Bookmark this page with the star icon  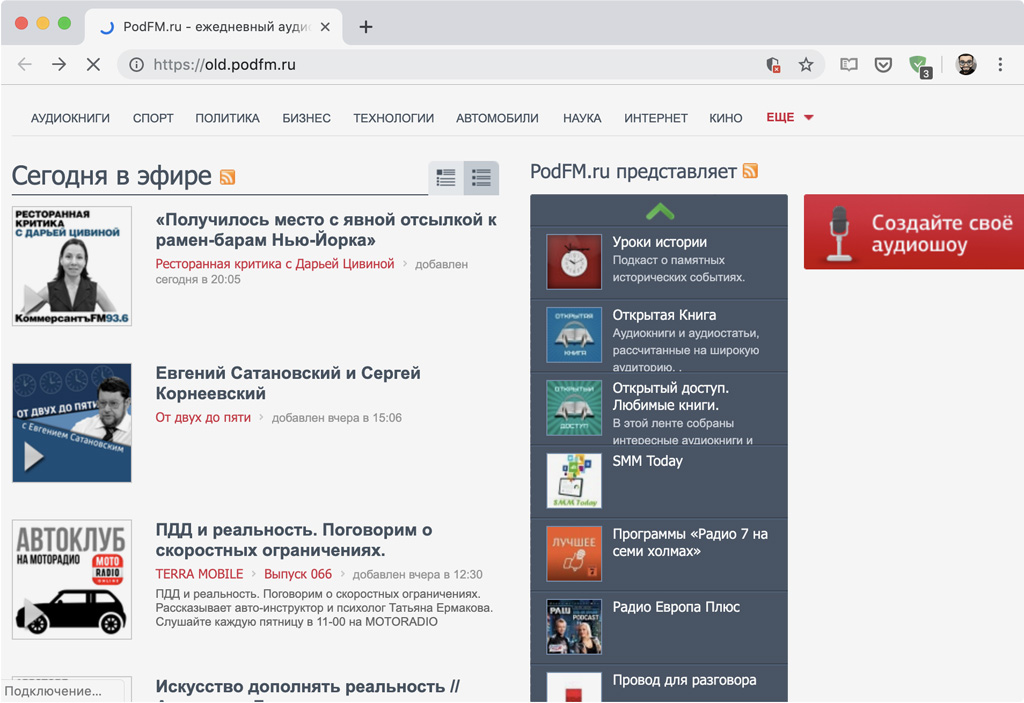pos(806,65)
